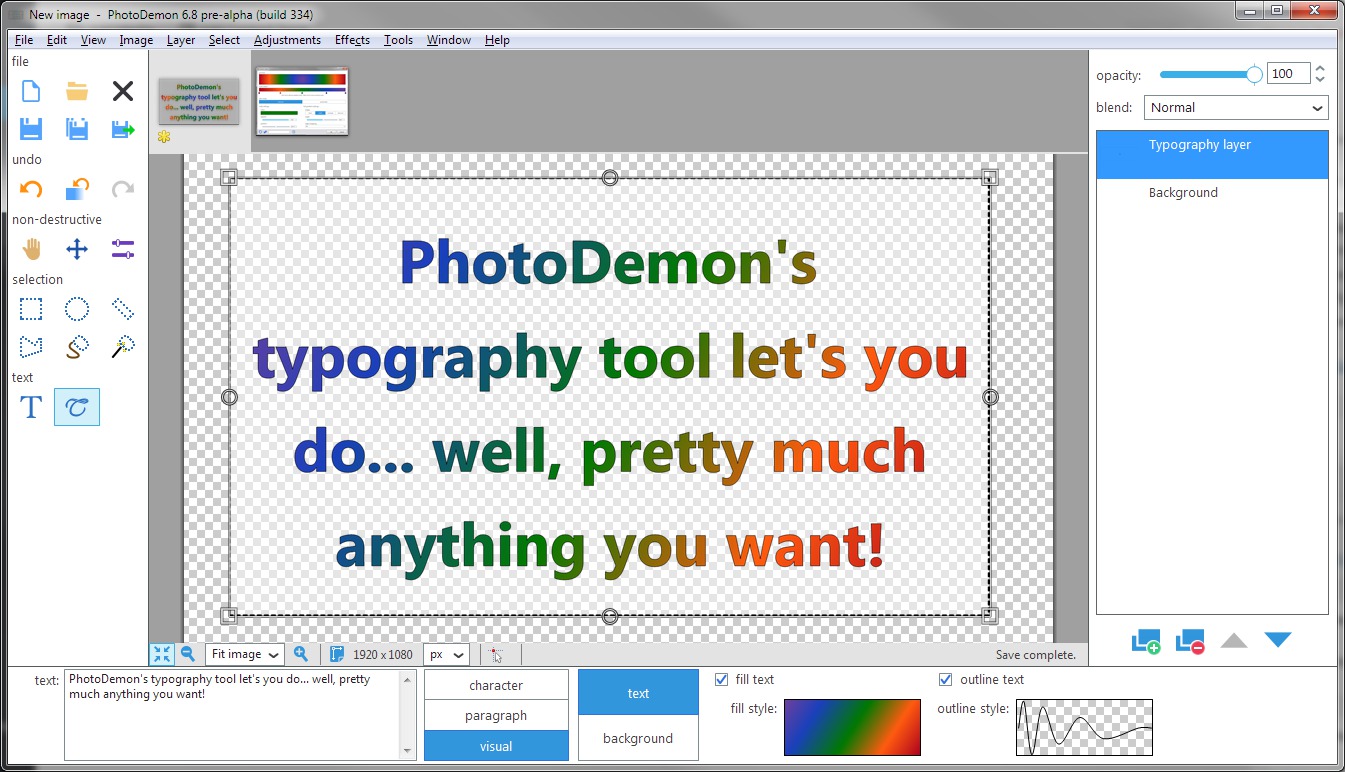Viewport: 1345px width, 772px height.
Task: Select the Background layer in layers list
Action: pyautogui.click(x=1212, y=193)
